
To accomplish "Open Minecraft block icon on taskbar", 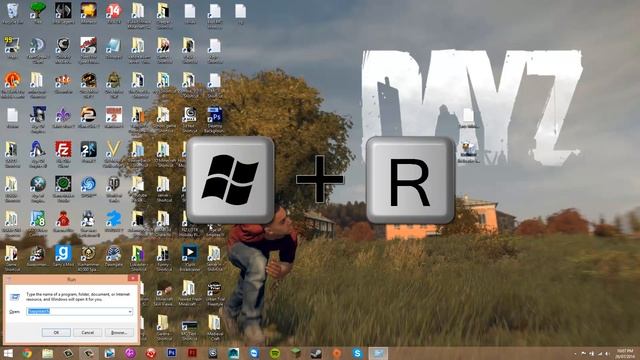I will click(296, 353).
